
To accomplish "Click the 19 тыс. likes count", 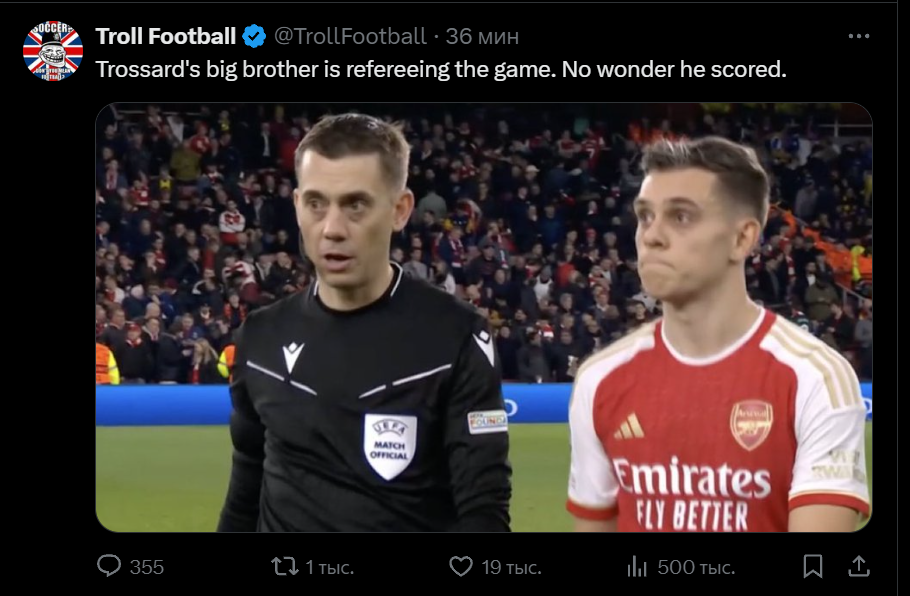I will pyautogui.click(x=511, y=568).
